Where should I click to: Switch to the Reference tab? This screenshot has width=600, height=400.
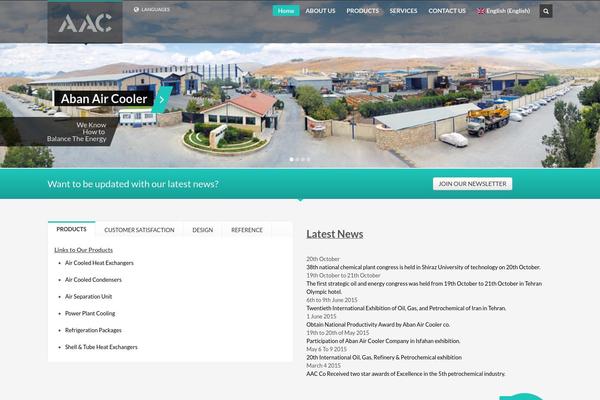(247, 230)
